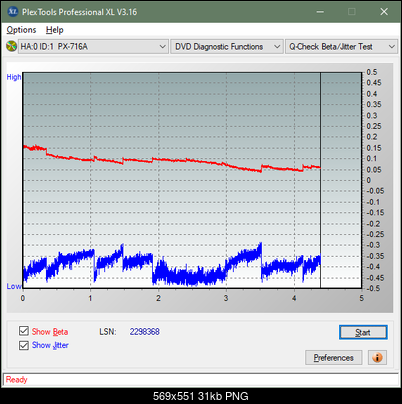Toggle the Show Jitter checkbox
The image size is (402, 404).
tap(24, 345)
